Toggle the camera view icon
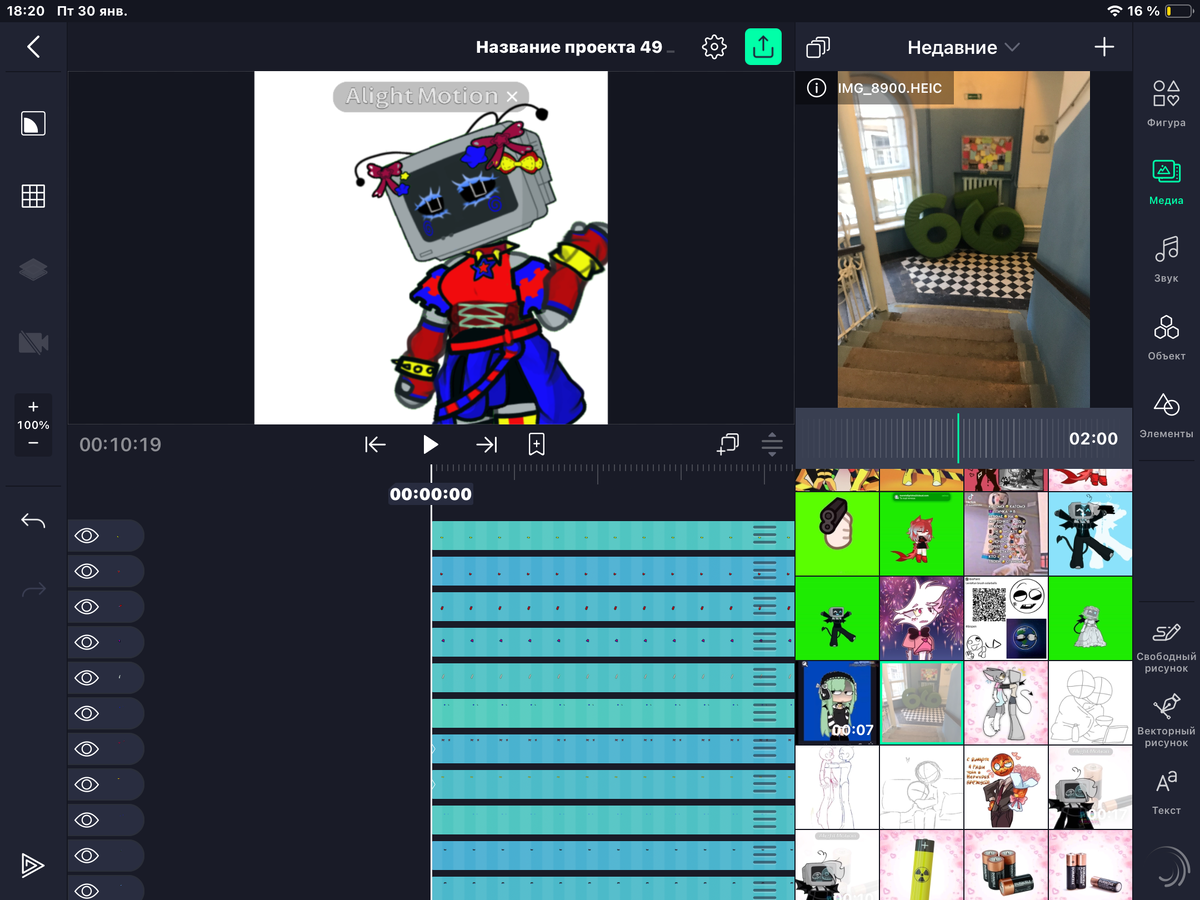 pos(33,343)
